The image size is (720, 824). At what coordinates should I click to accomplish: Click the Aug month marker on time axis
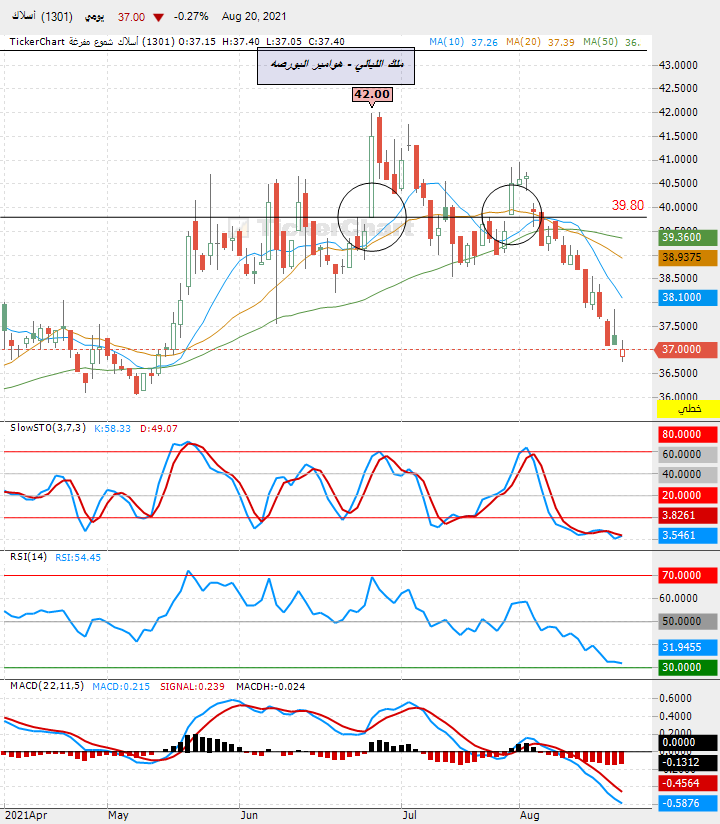pos(530,815)
